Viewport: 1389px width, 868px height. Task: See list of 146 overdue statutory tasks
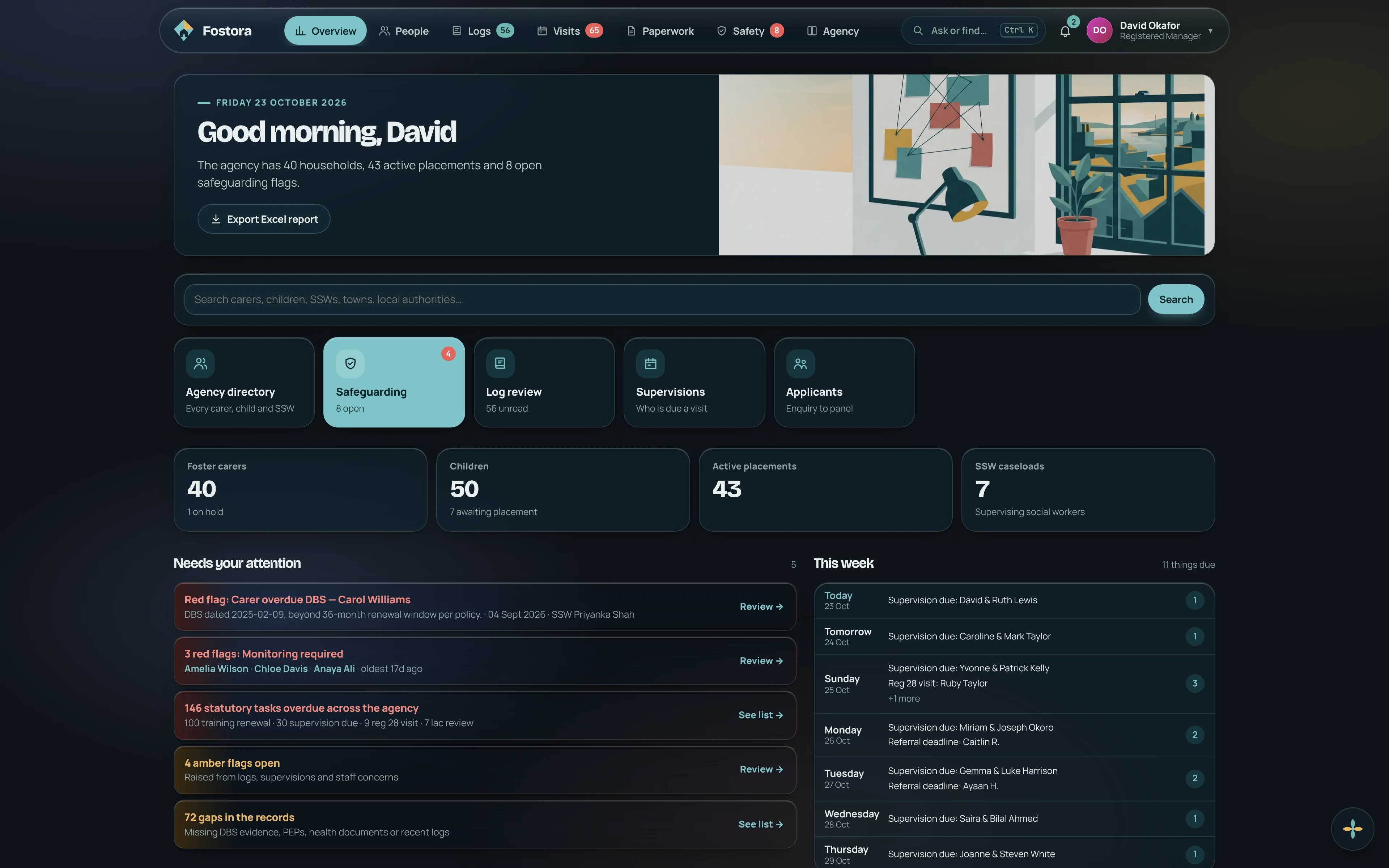click(760, 715)
